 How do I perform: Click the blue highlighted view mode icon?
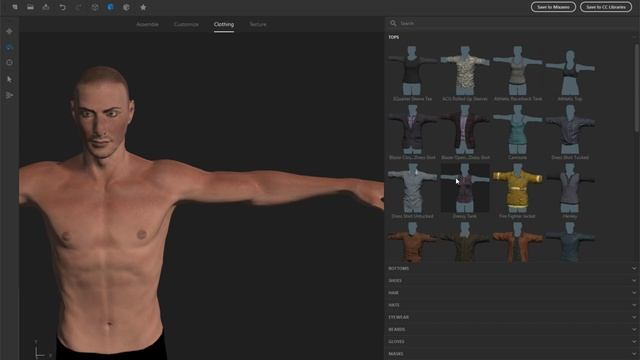(110, 7)
